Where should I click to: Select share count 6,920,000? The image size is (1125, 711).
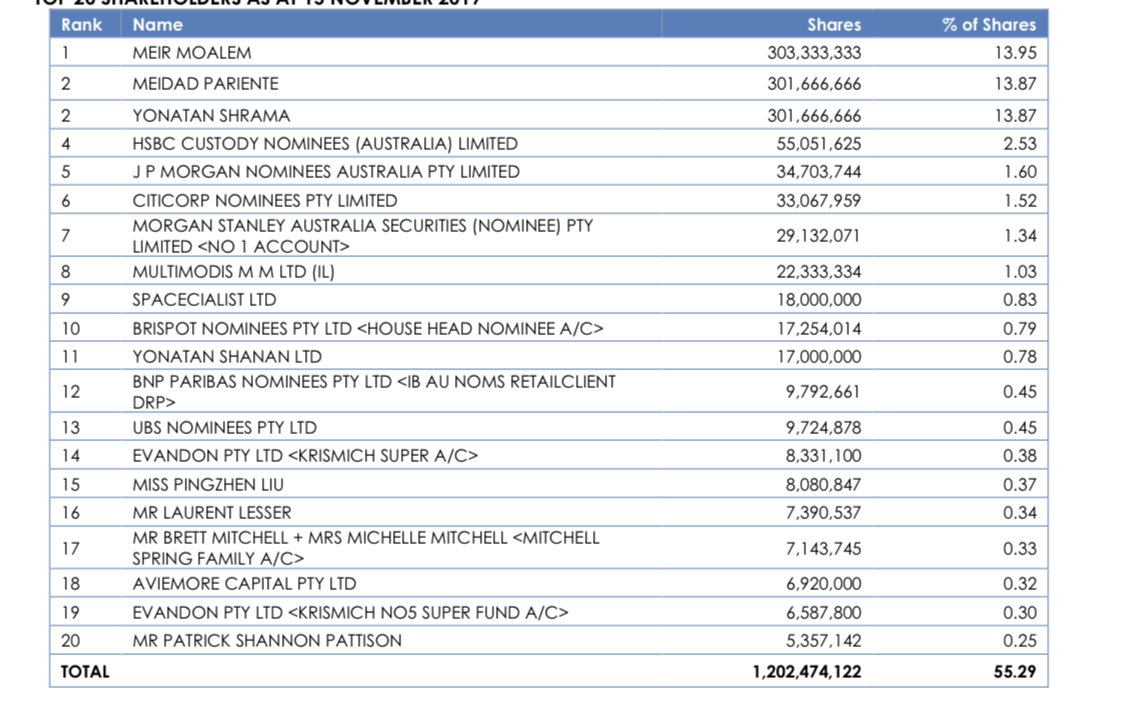[823, 584]
